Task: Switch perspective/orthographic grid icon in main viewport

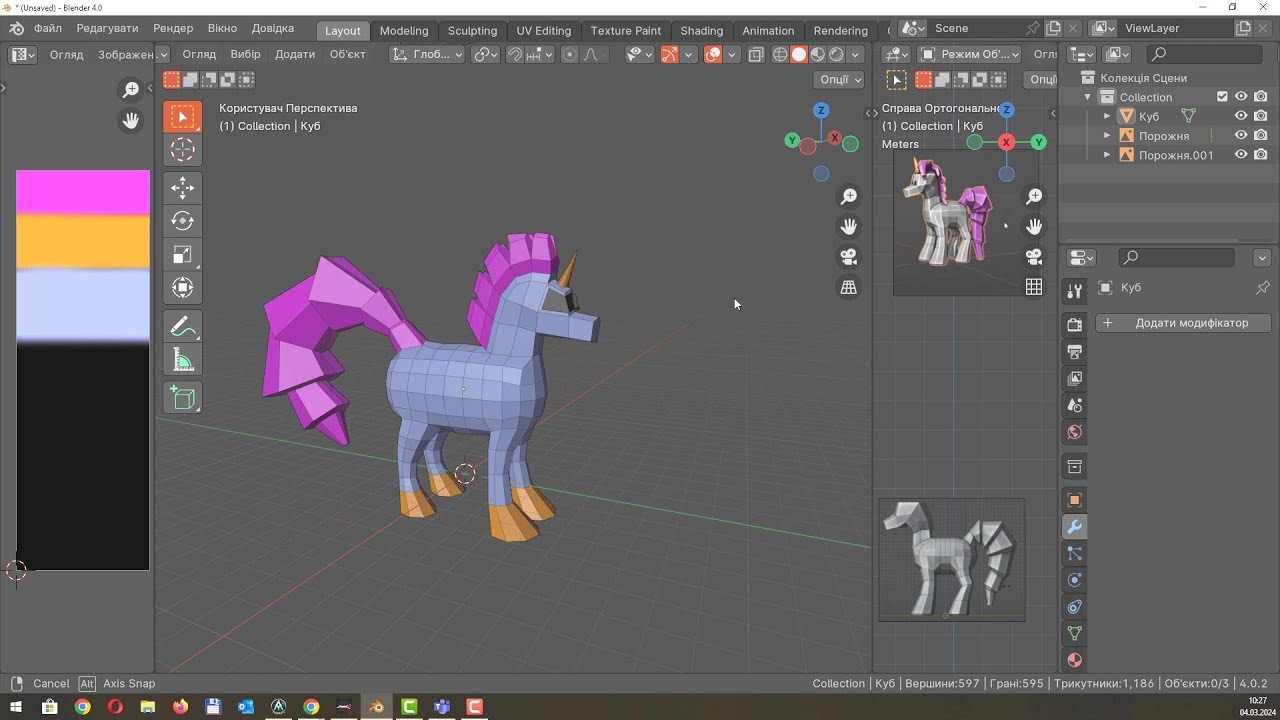Action: [x=849, y=288]
